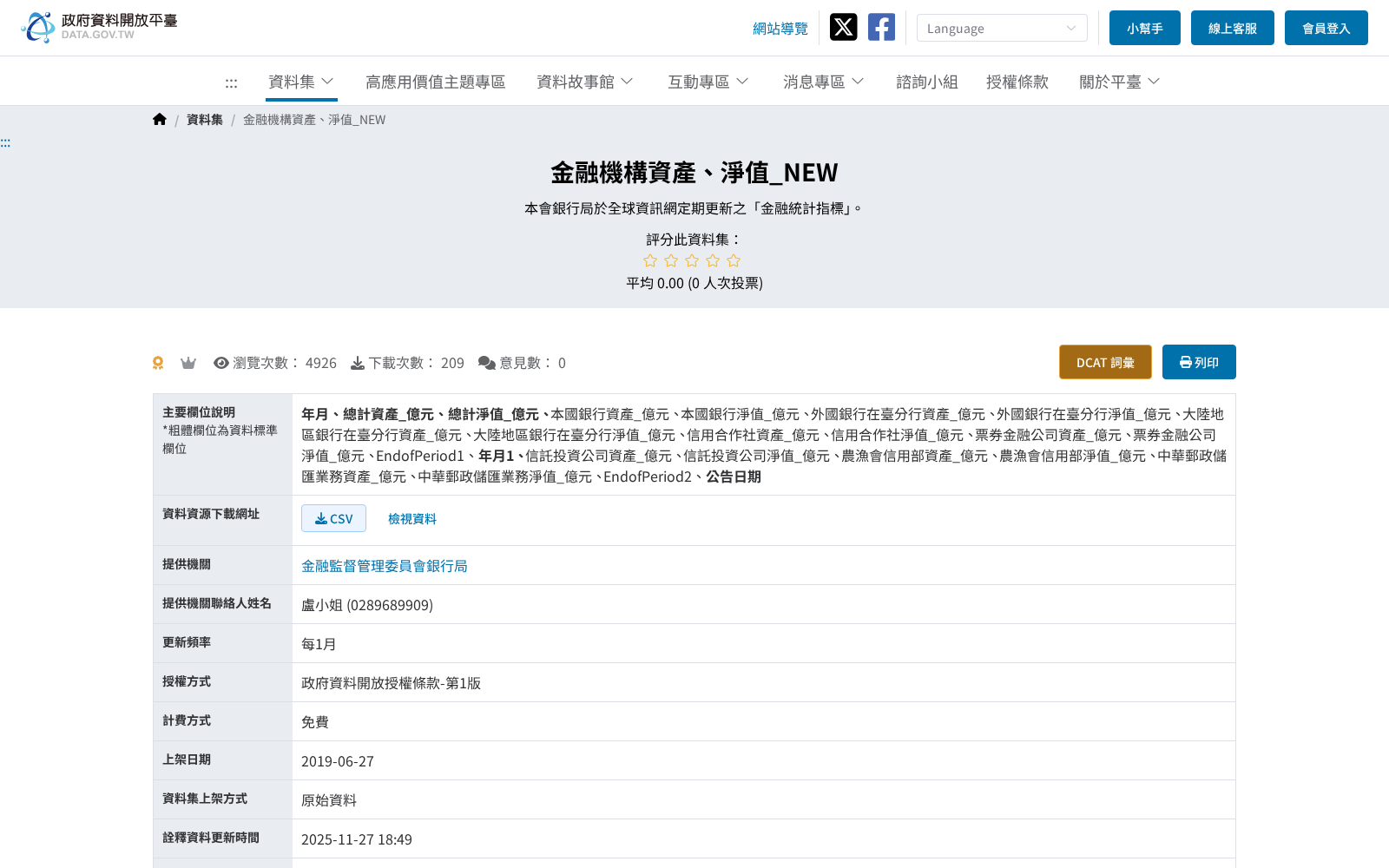The width and height of the screenshot is (1389, 868).
Task: Click the 詮釋資料更新時間 row label
Action: tap(211, 838)
